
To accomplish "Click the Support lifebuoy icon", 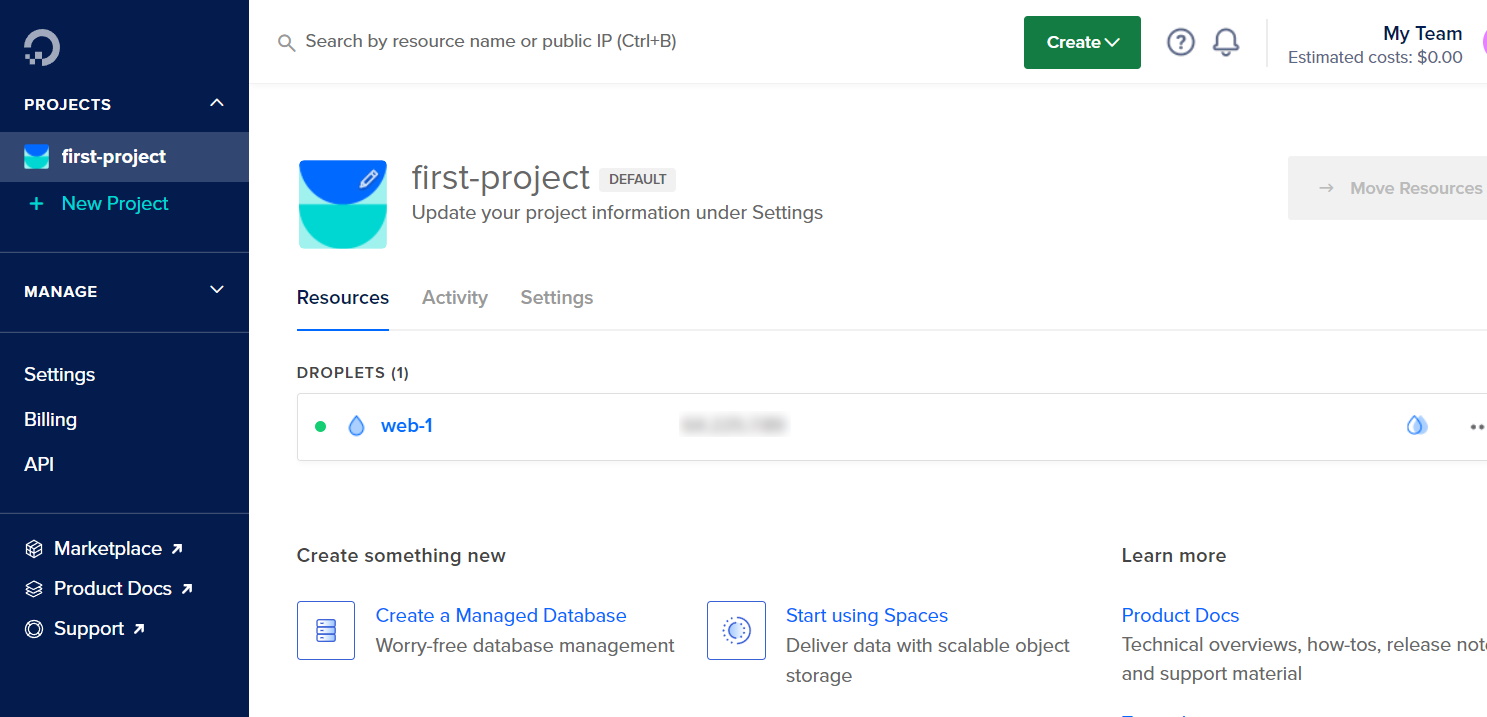I will point(34,629).
